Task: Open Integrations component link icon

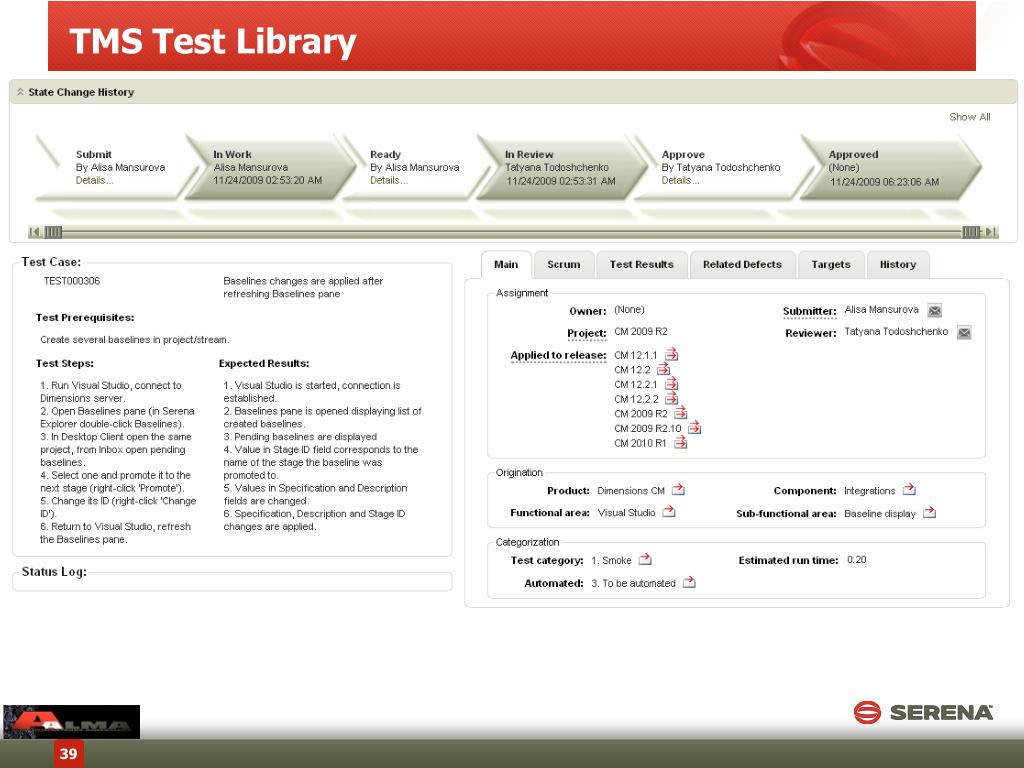Action: (x=909, y=489)
